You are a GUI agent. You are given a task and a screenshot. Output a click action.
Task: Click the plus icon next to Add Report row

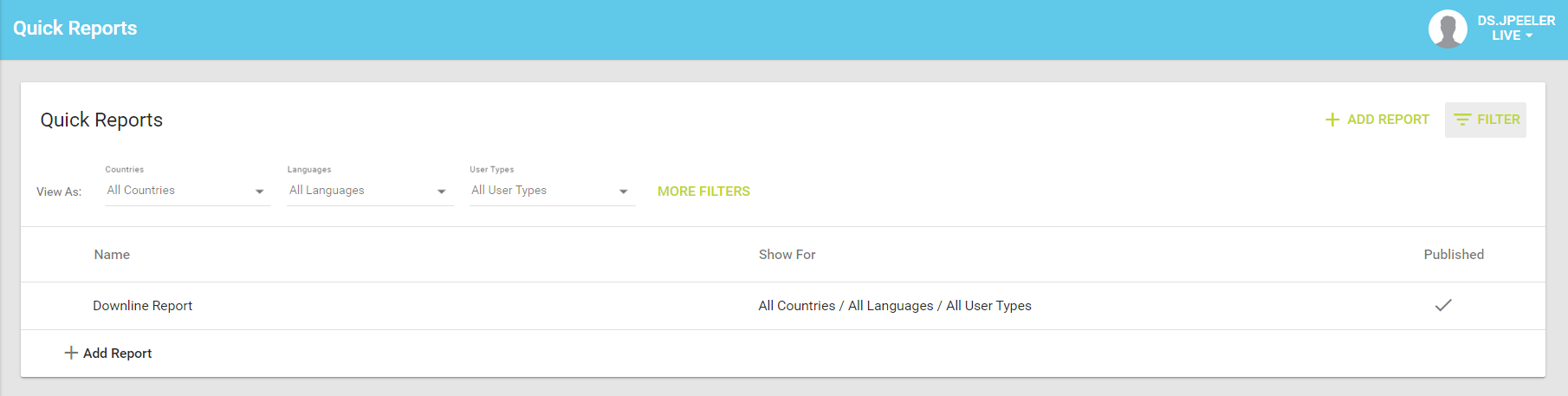point(71,353)
